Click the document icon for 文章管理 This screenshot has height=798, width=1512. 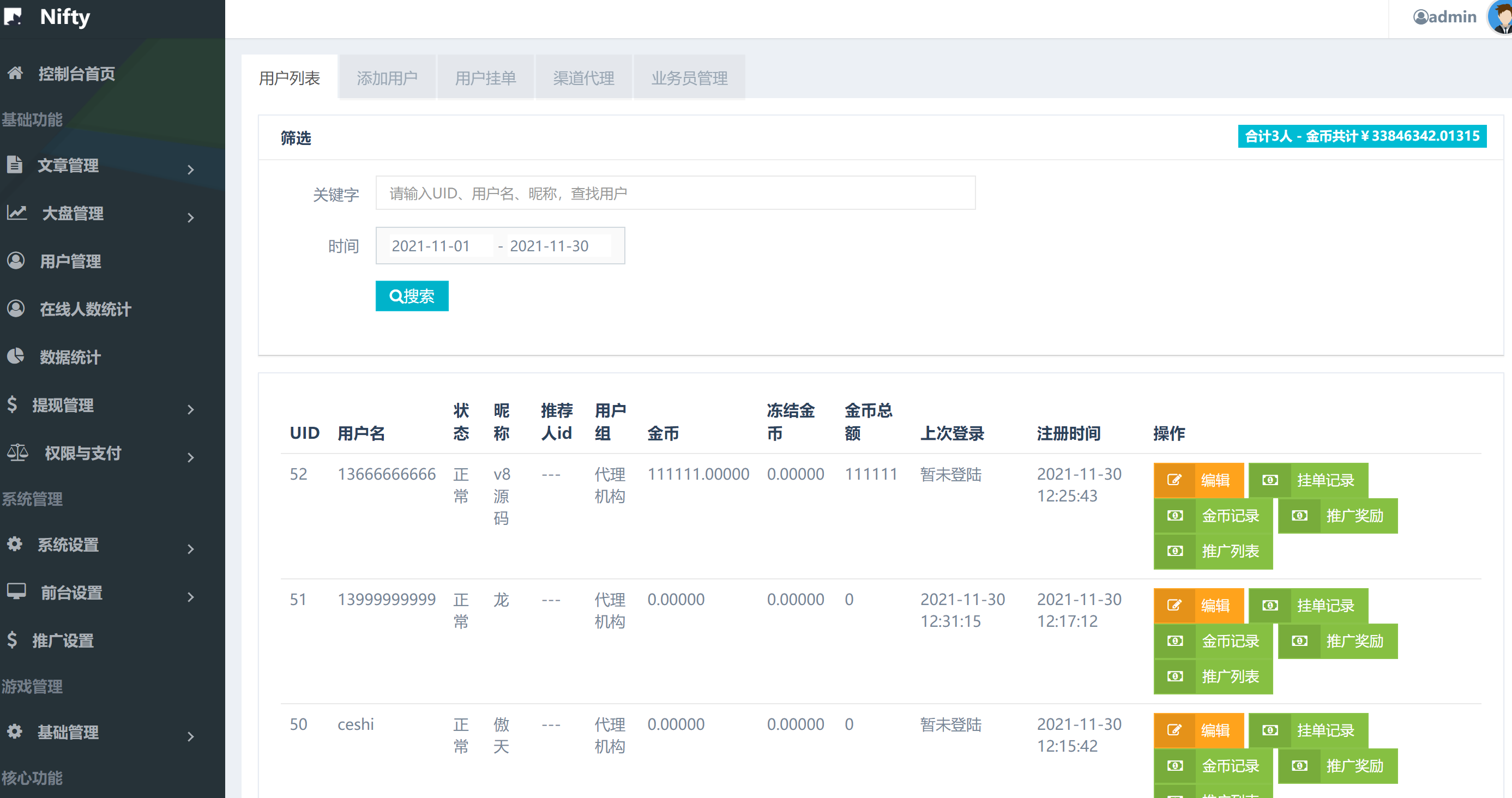tap(15, 164)
